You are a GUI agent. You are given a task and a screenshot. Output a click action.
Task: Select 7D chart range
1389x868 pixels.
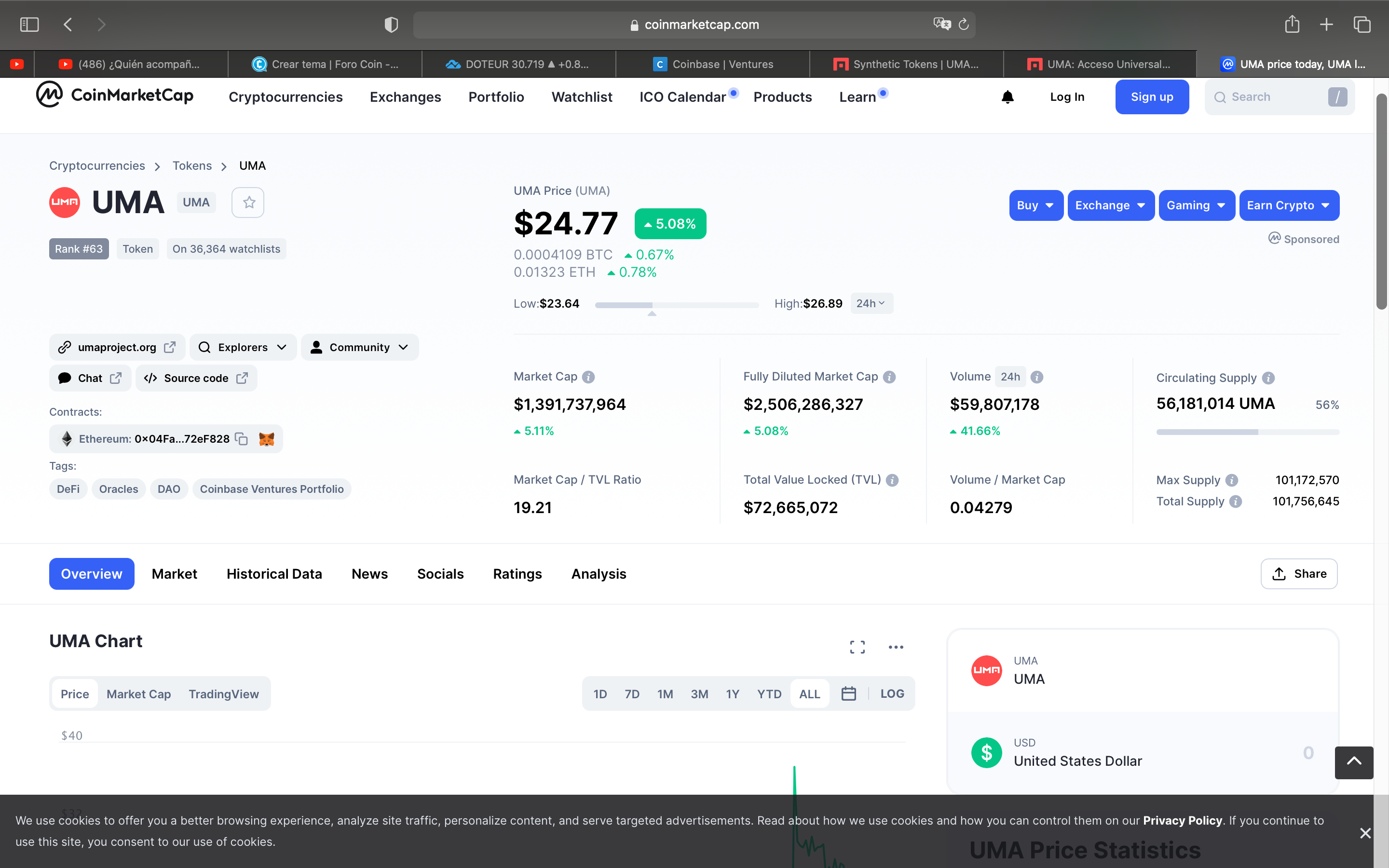coord(632,693)
